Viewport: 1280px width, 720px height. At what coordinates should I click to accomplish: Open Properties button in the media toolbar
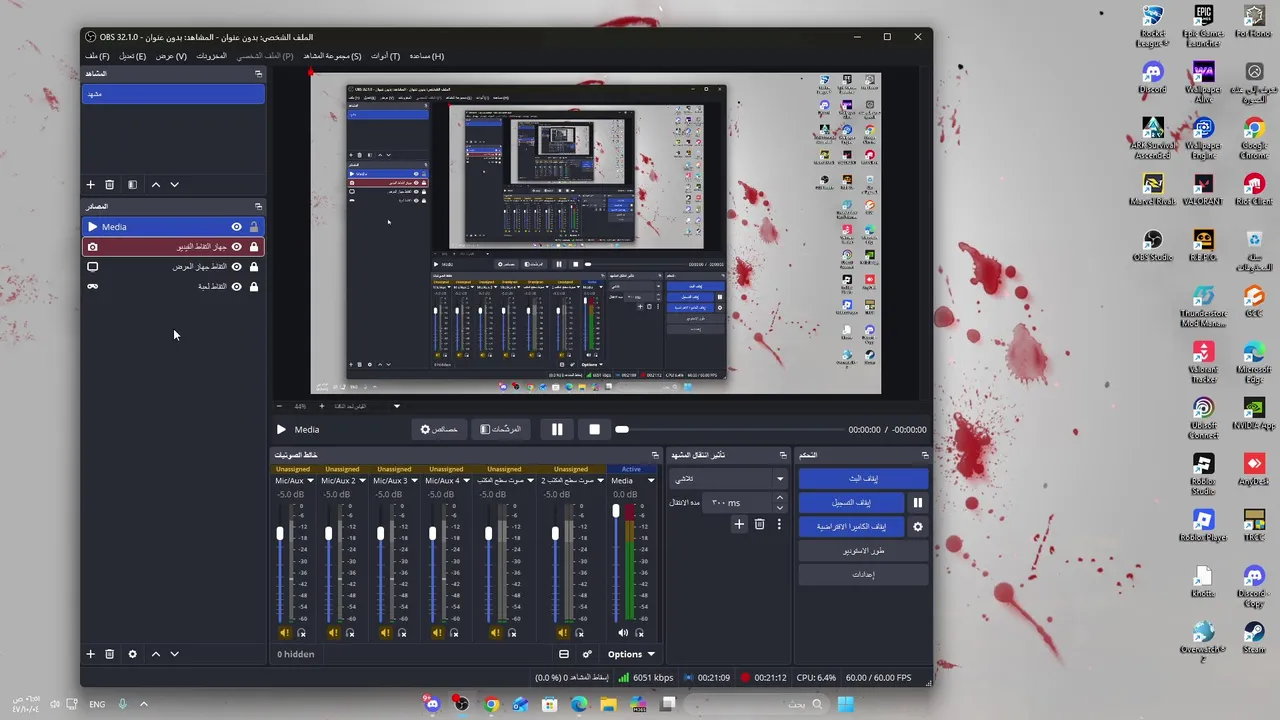click(439, 430)
